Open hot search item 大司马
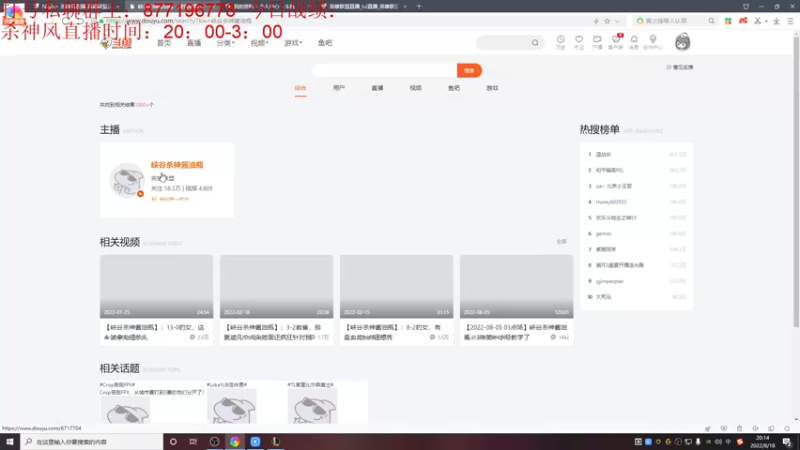 pos(604,297)
